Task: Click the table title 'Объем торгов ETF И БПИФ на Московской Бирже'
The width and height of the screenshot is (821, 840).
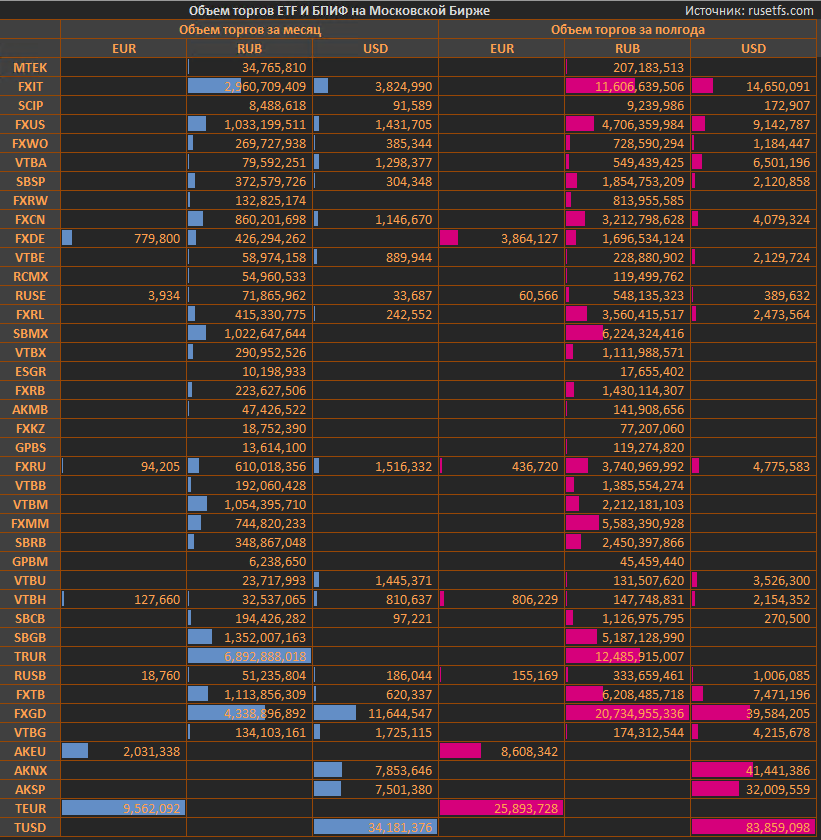Action: pyautogui.click(x=339, y=11)
